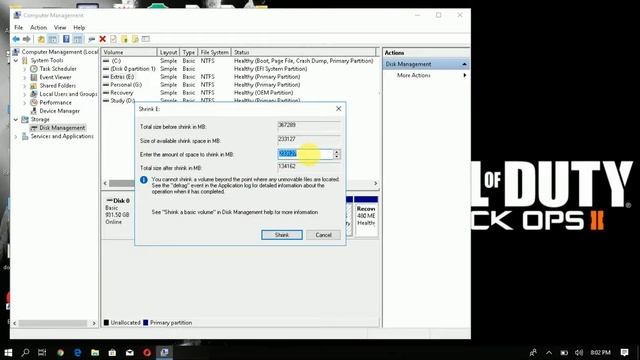Sort by the Type column header

(x=189, y=52)
